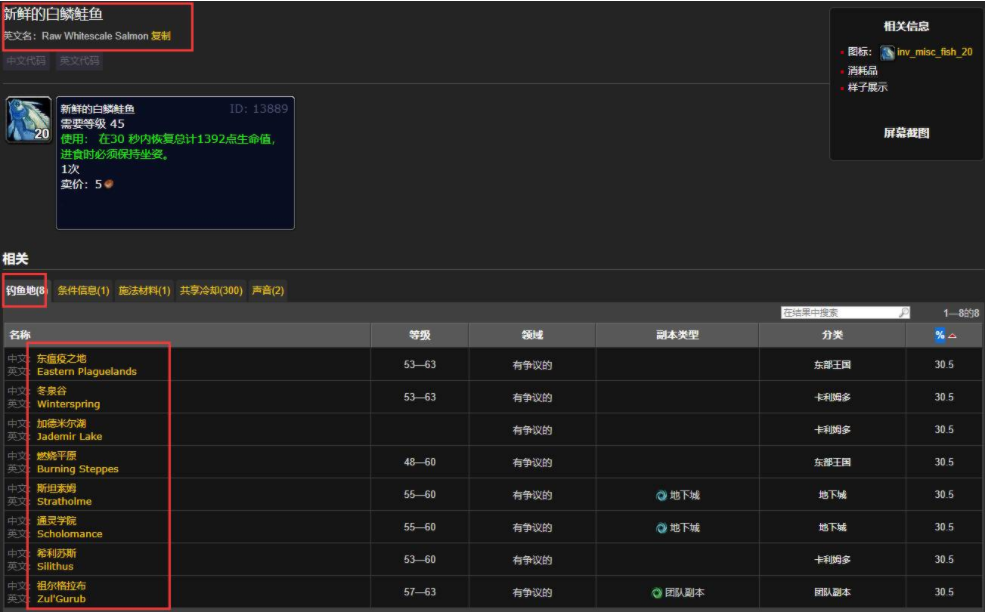Image resolution: width=985 pixels, height=613 pixels.
Task: Sort the table by the 领域 column
Action: tap(532, 335)
